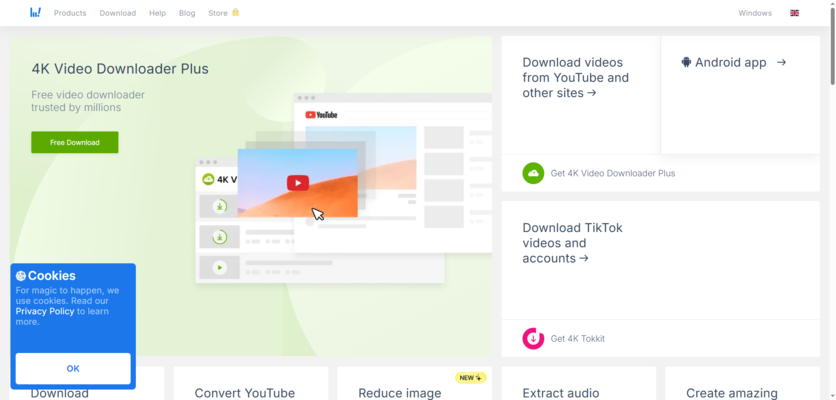The height and width of the screenshot is (400, 836).
Task: Open Download videos from YouTube link
Action: click(x=576, y=78)
